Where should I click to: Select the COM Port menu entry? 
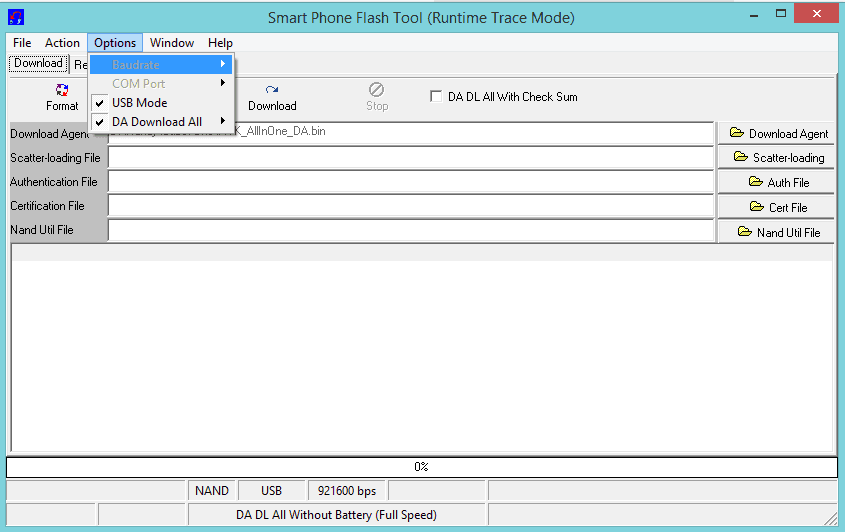tap(161, 84)
